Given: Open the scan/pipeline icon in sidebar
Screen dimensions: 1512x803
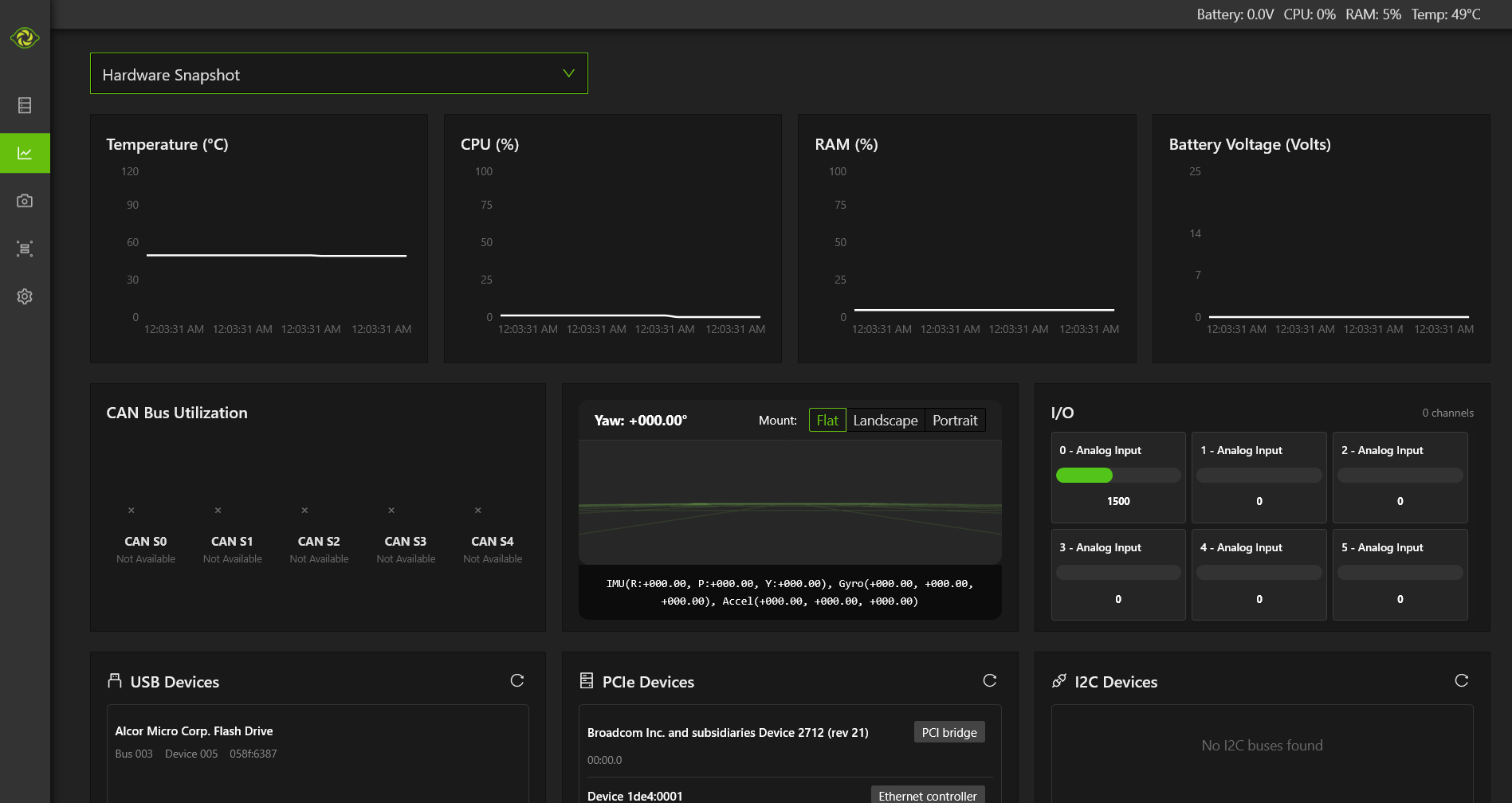Looking at the screenshot, I should pyautogui.click(x=25, y=249).
